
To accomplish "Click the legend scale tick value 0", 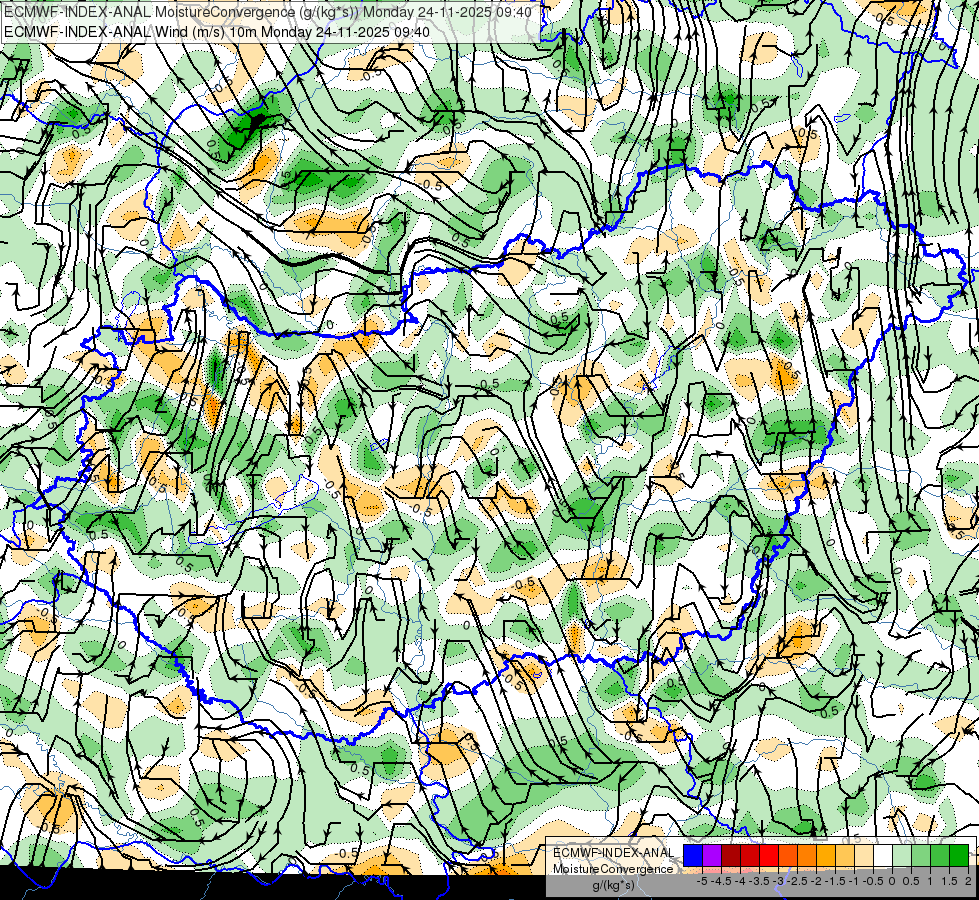I will pyautogui.click(x=892, y=881).
